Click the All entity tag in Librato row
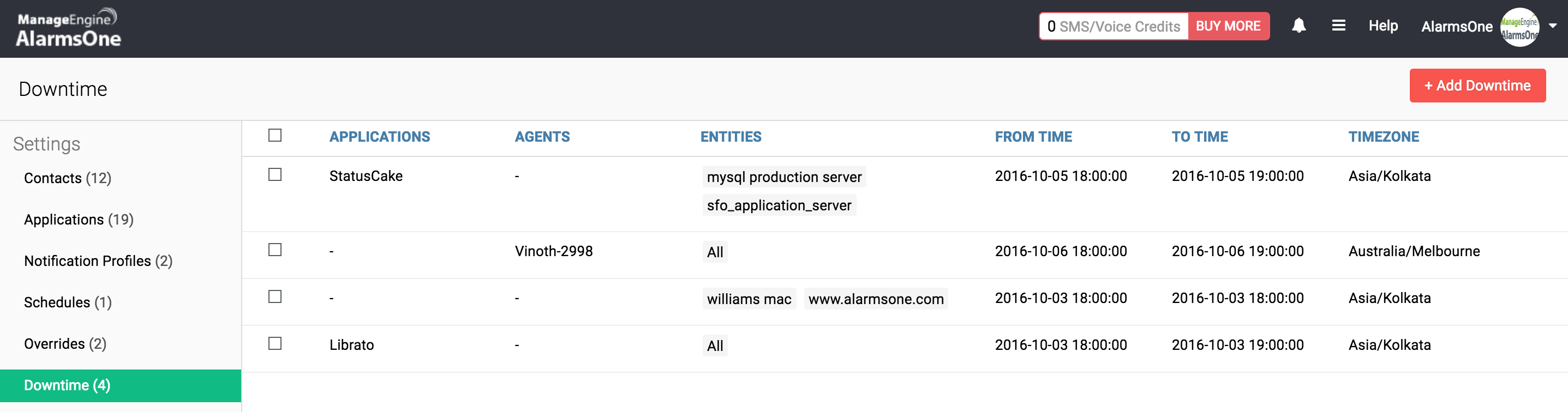The width and height of the screenshot is (1568, 412). 715,346
